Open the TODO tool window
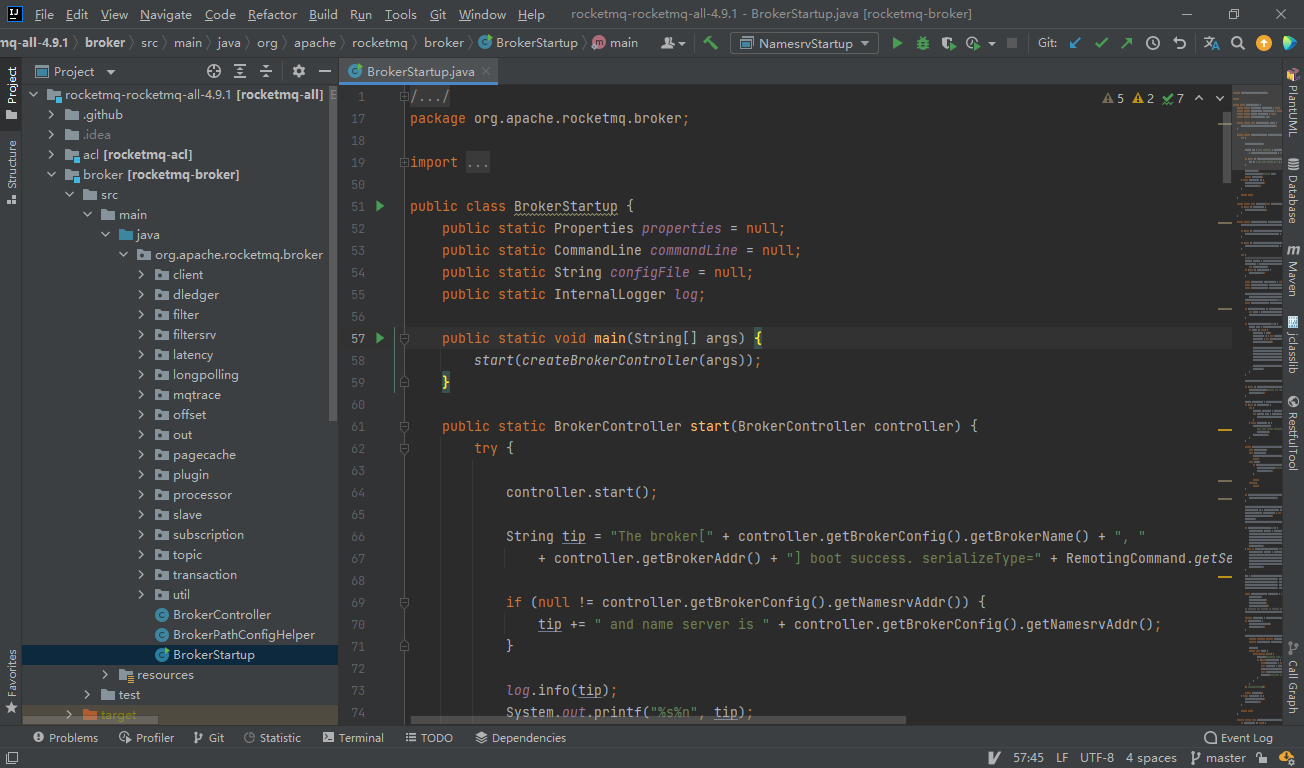This screenshot has height=768, width=1304. coord(429,738)
